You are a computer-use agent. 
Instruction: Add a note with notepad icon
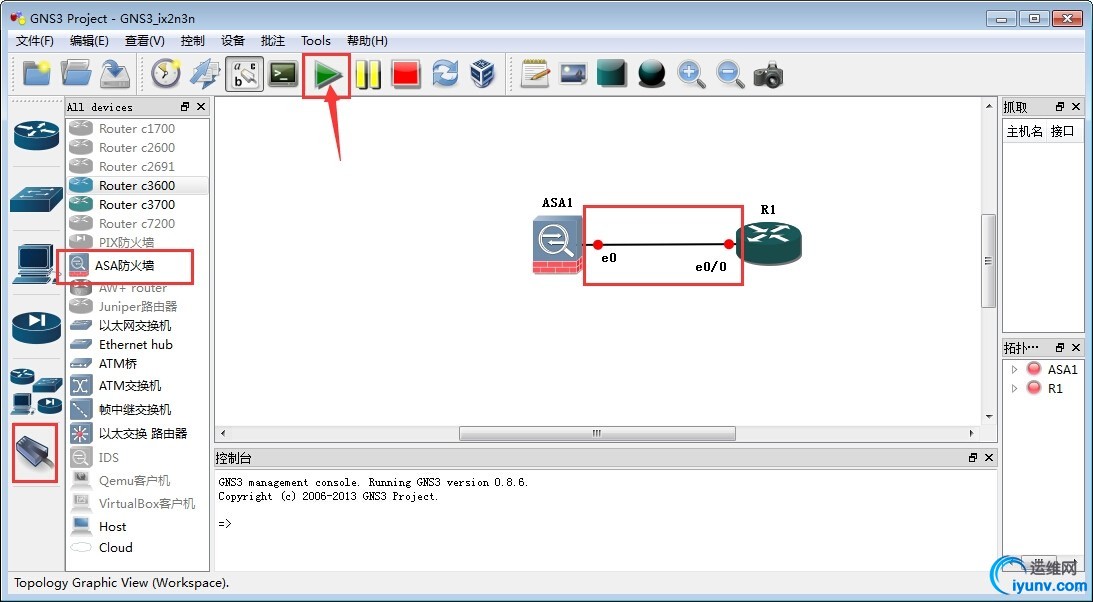(x=535, y=73)
